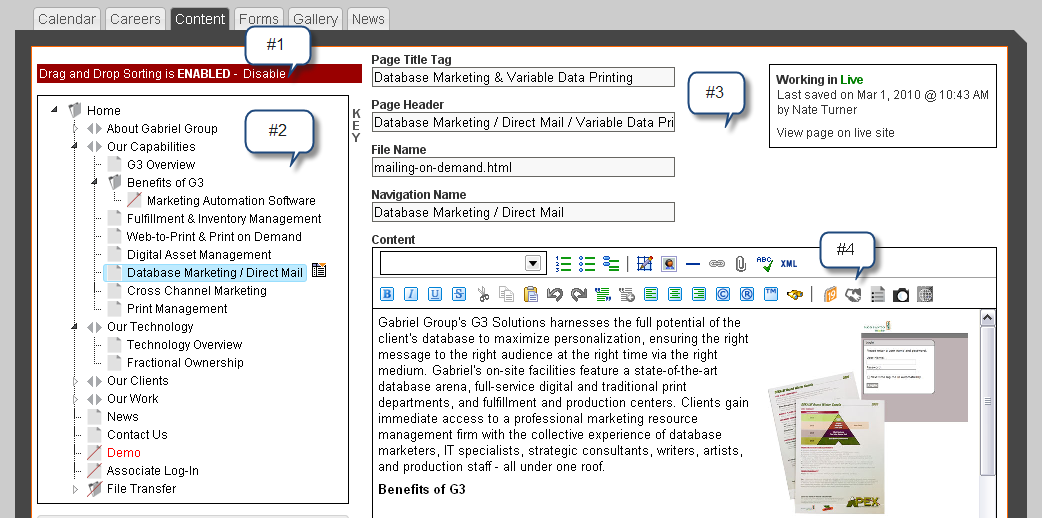Click the blockquote indent icon

point(603,294)
